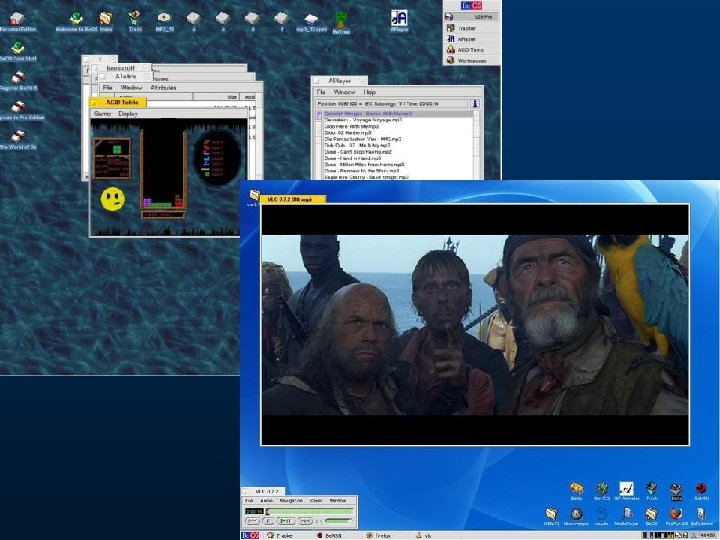Open the Audio menu in VLC controls

266,501
